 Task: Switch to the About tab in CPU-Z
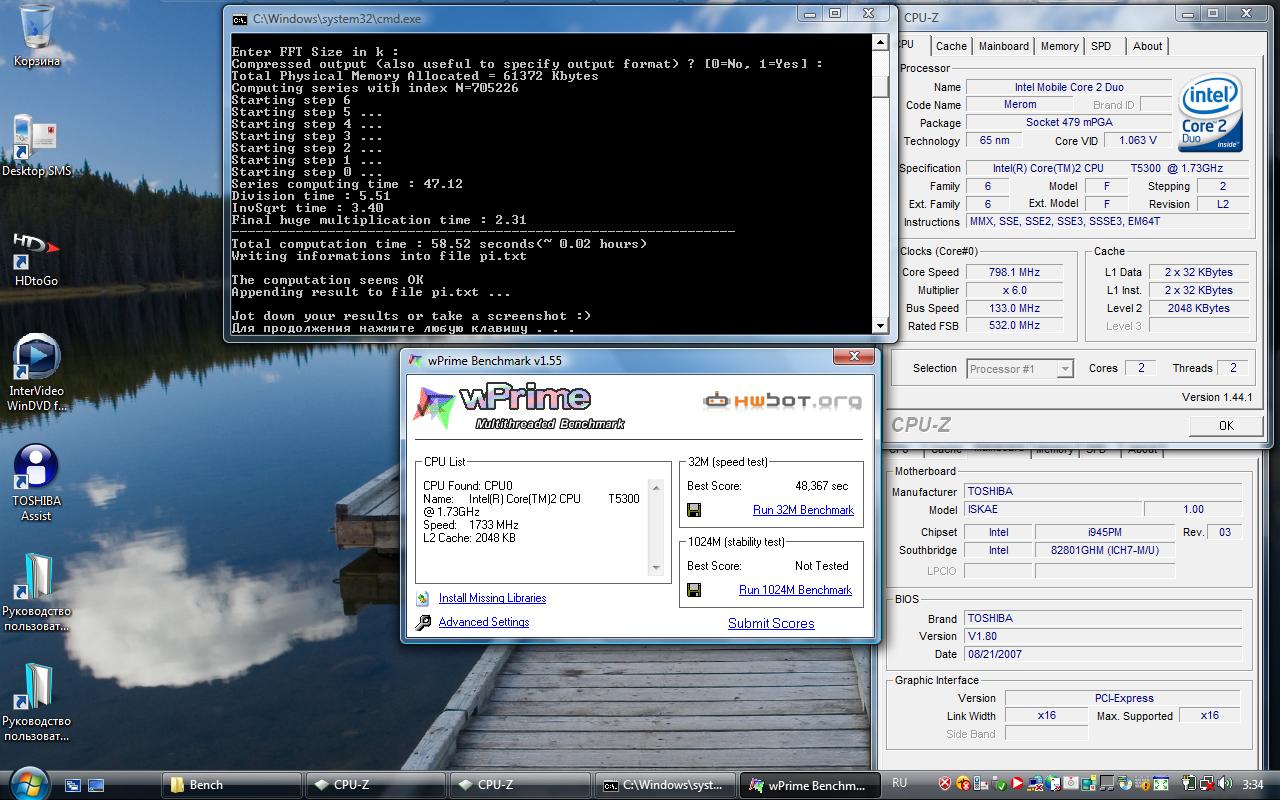pyautogui.click(x=1148, y=46)
